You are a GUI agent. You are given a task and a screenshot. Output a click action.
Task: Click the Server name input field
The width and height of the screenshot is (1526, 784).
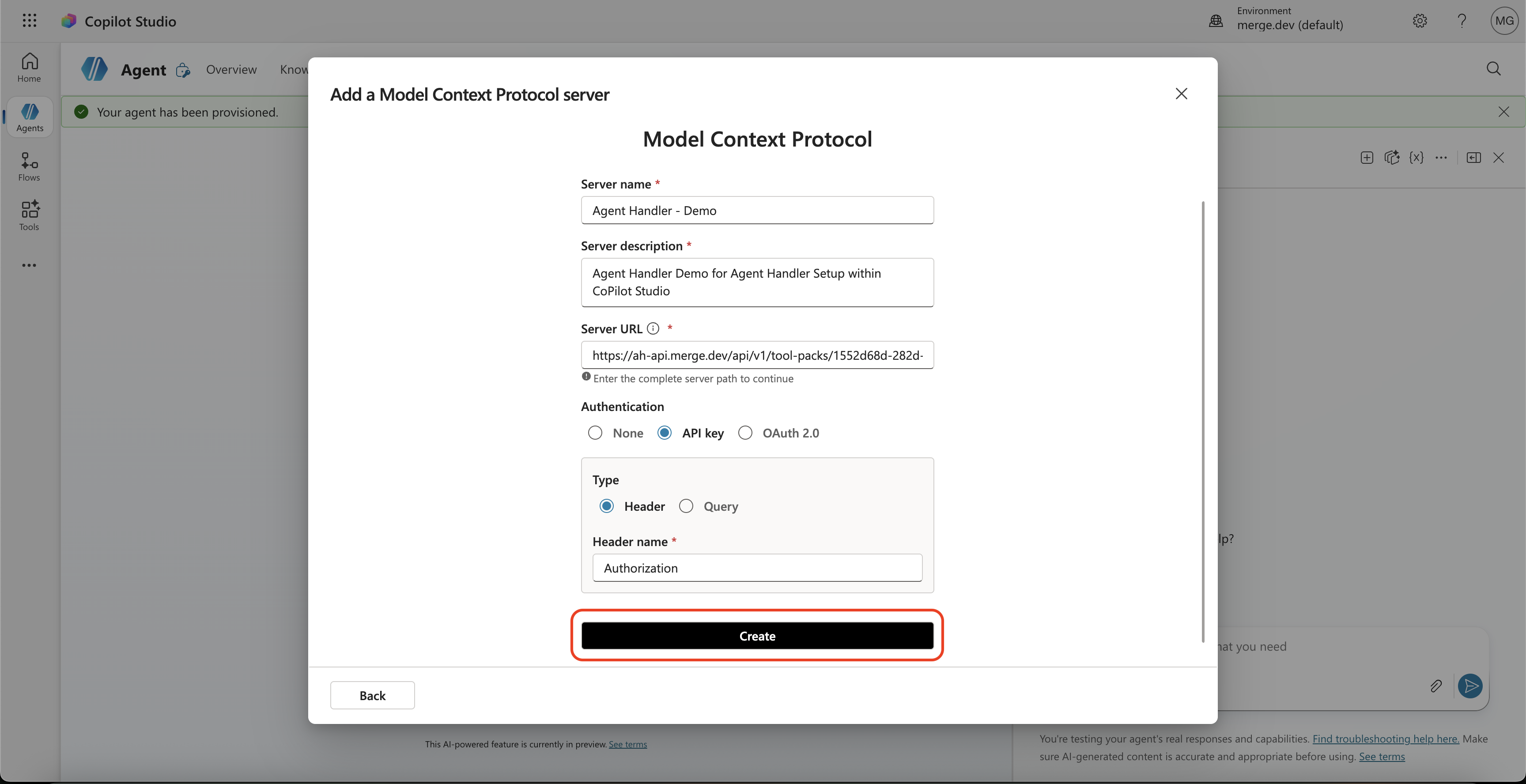(x=757, y=210)
